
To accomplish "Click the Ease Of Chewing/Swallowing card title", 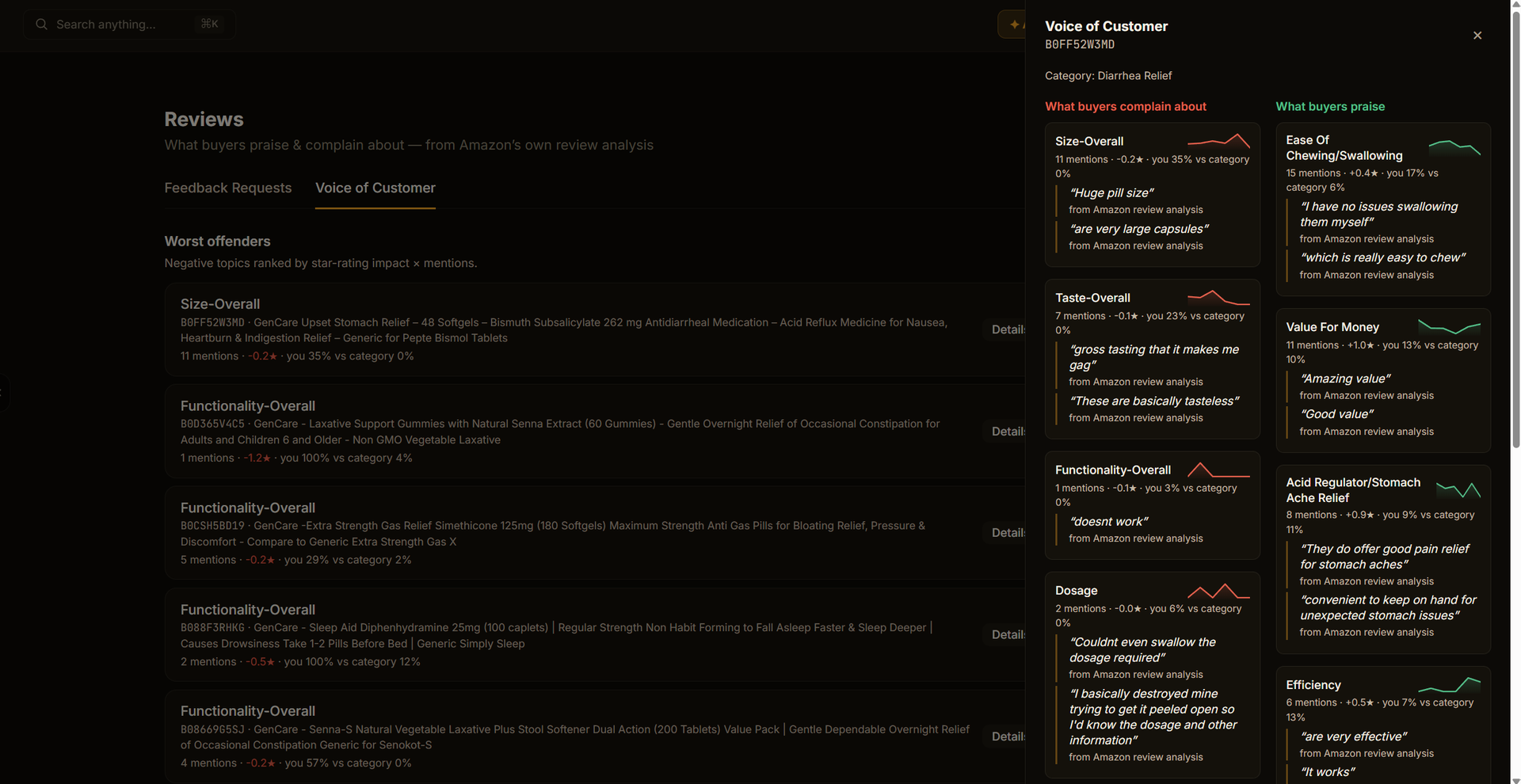I will point(1344,148).
